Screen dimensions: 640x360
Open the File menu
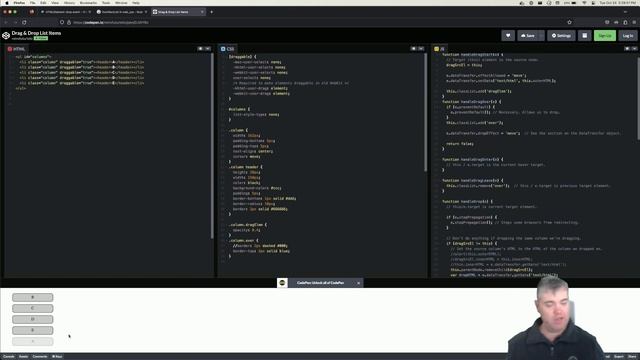pos(33,3)
